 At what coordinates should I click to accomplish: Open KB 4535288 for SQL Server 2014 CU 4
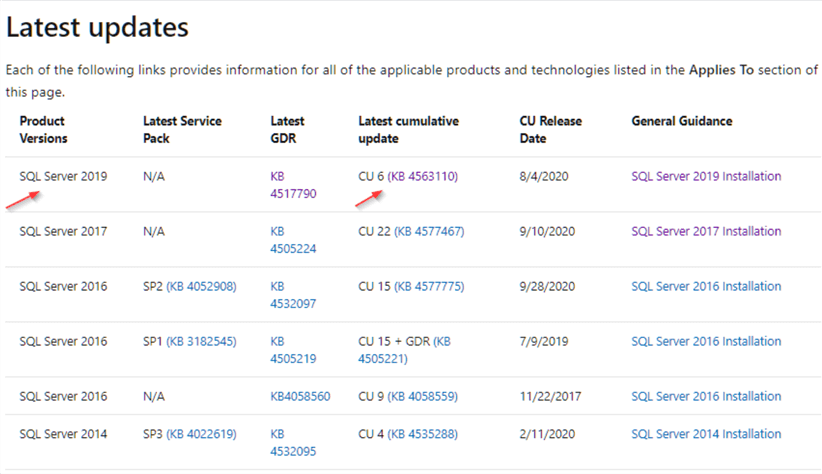pyautogui.click(x=423, y=434)
